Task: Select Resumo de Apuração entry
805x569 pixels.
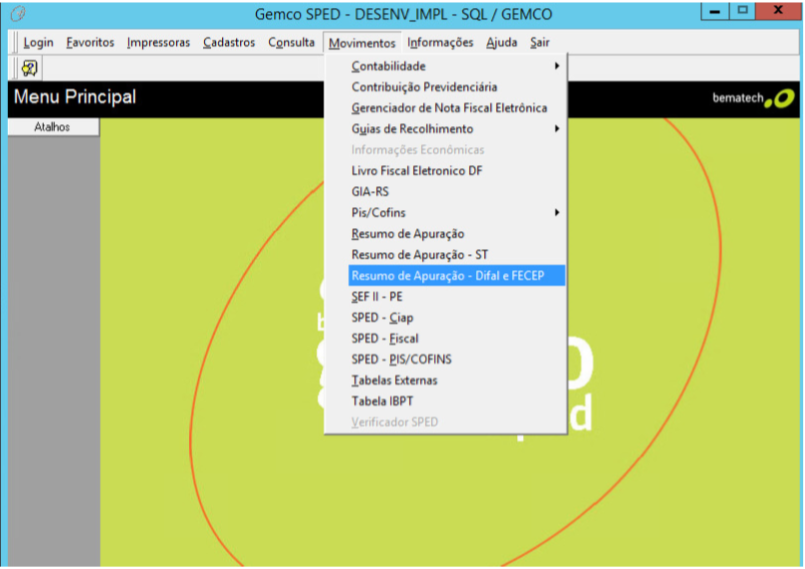Action: (445, 234)
